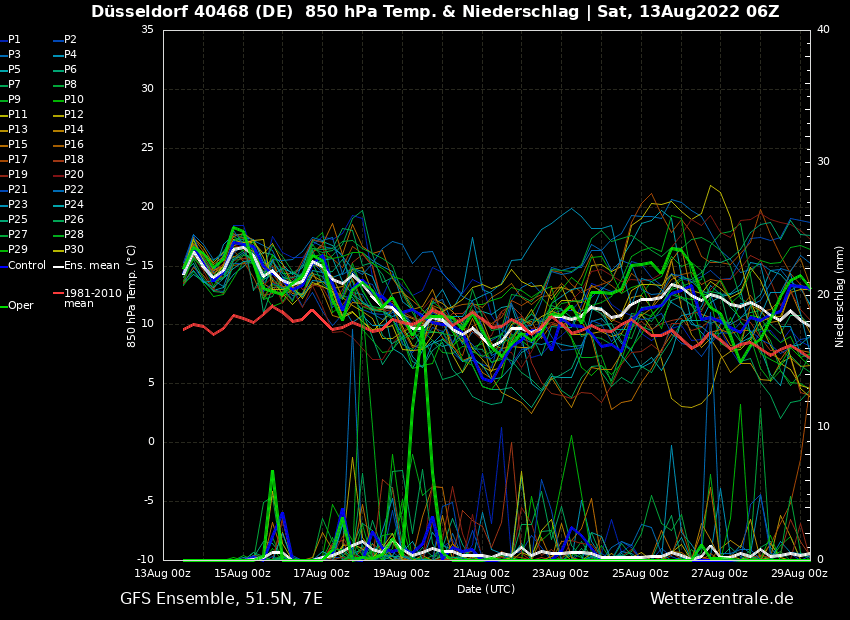
Task: Select the 19Aug 00z date tick
Action: click(402, 574)
